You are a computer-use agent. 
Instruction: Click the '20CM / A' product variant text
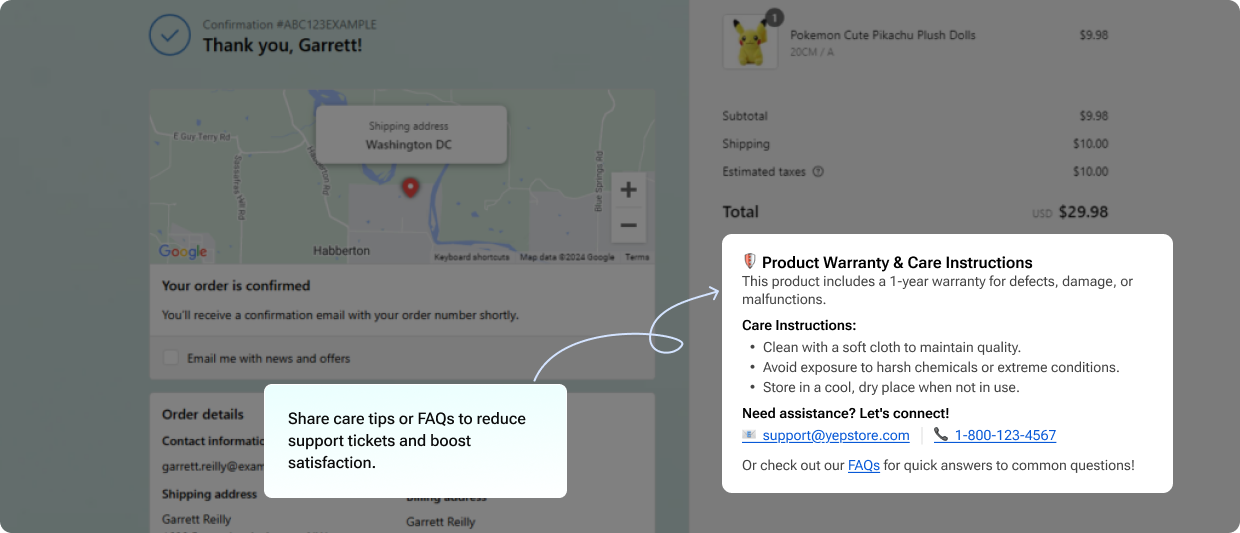coord(812,52)
